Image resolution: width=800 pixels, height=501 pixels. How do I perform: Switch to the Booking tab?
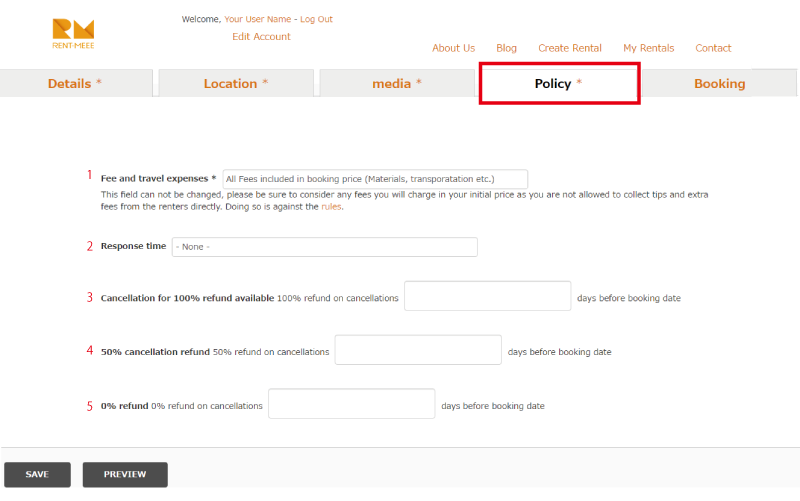click(719, 83)
